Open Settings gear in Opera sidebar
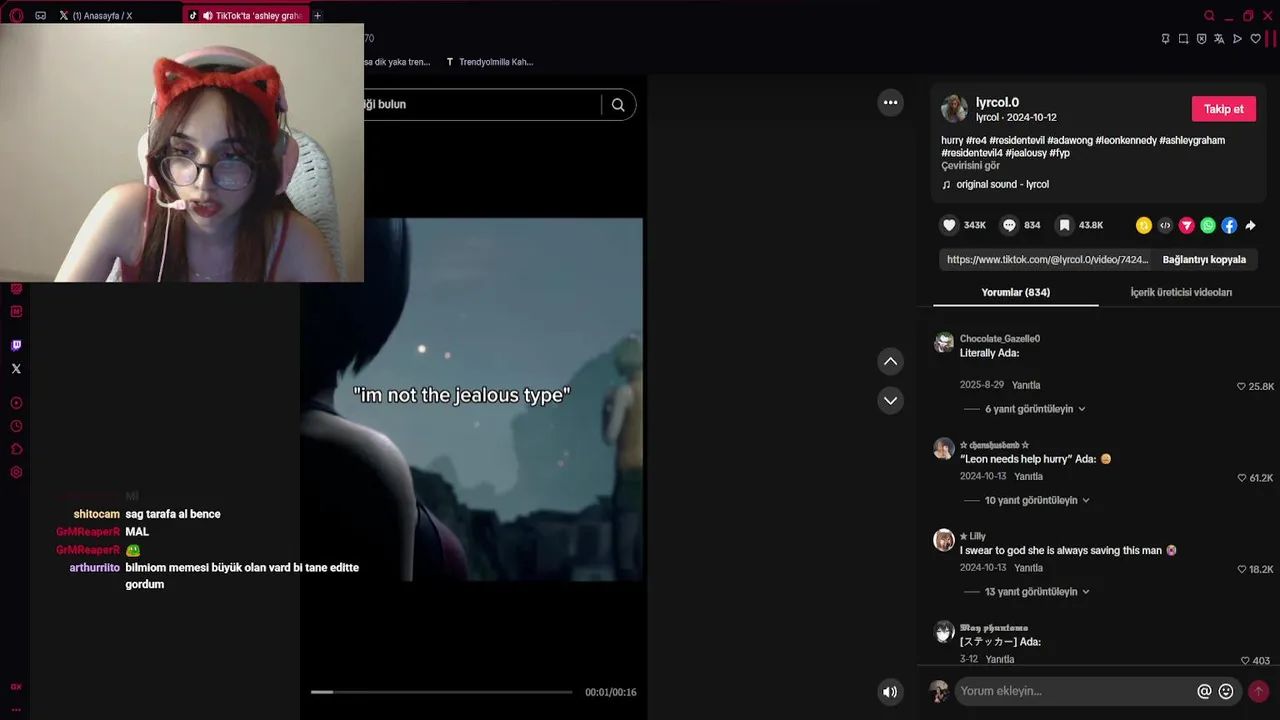Screen dimensions: 1280x720 click(16, 472)
